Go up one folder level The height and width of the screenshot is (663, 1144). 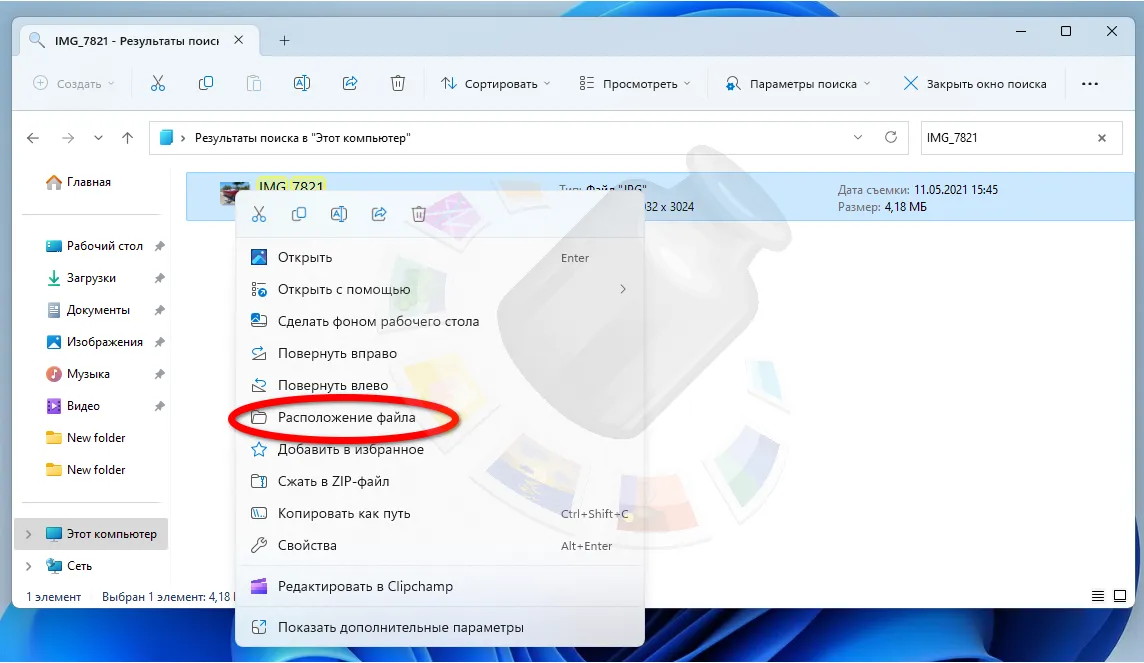tap(127, 138)
